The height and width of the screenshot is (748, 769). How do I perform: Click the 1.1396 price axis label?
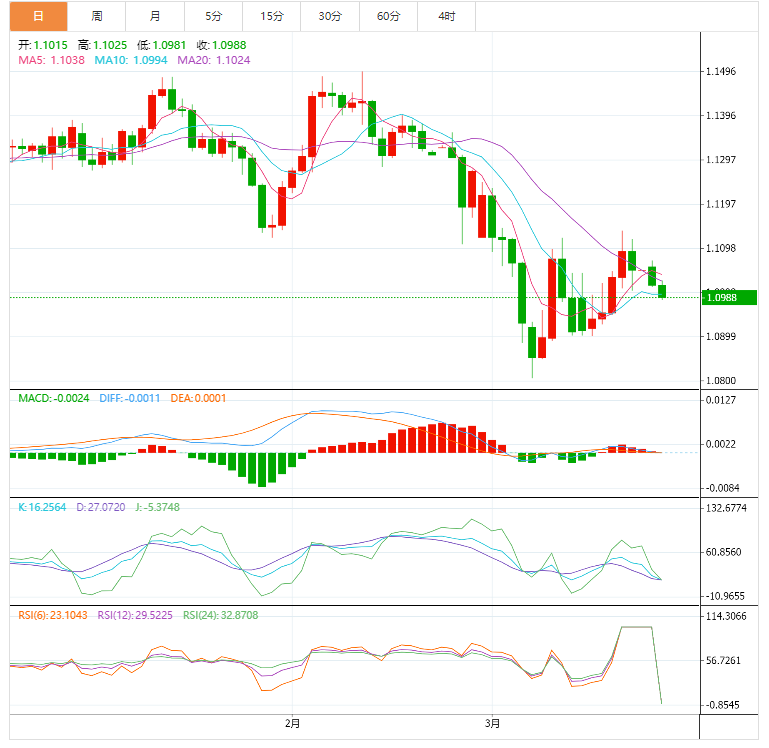pos(721,116)
